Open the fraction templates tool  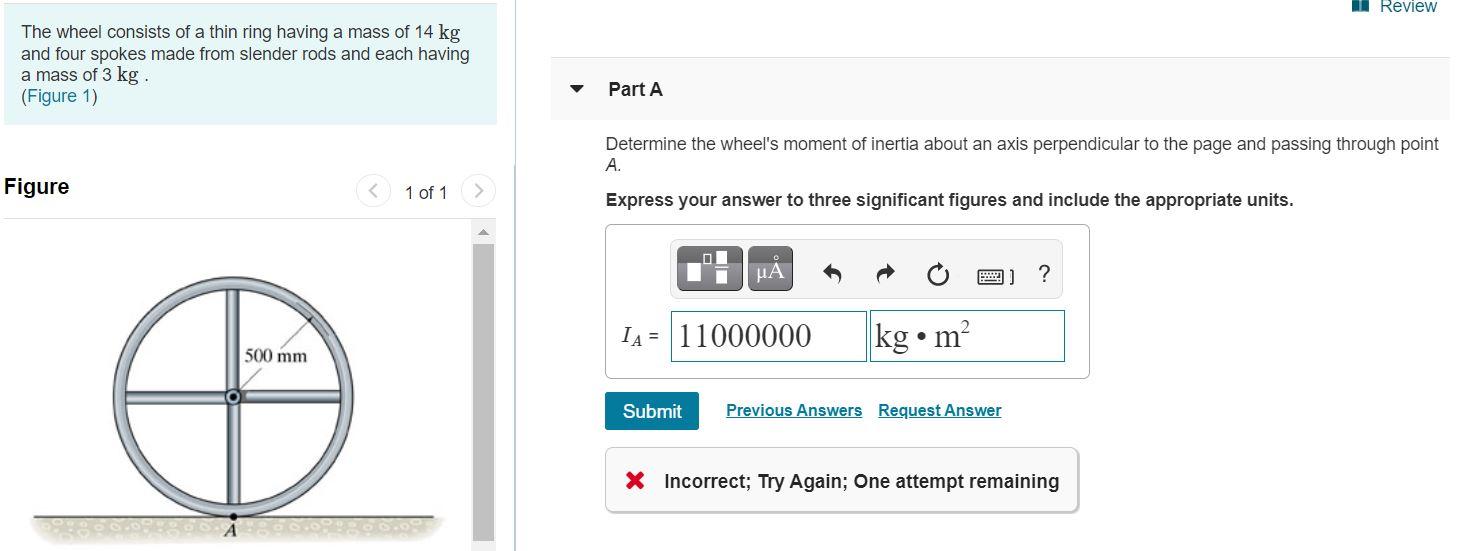pyautogui.click(x=710, y=269)
